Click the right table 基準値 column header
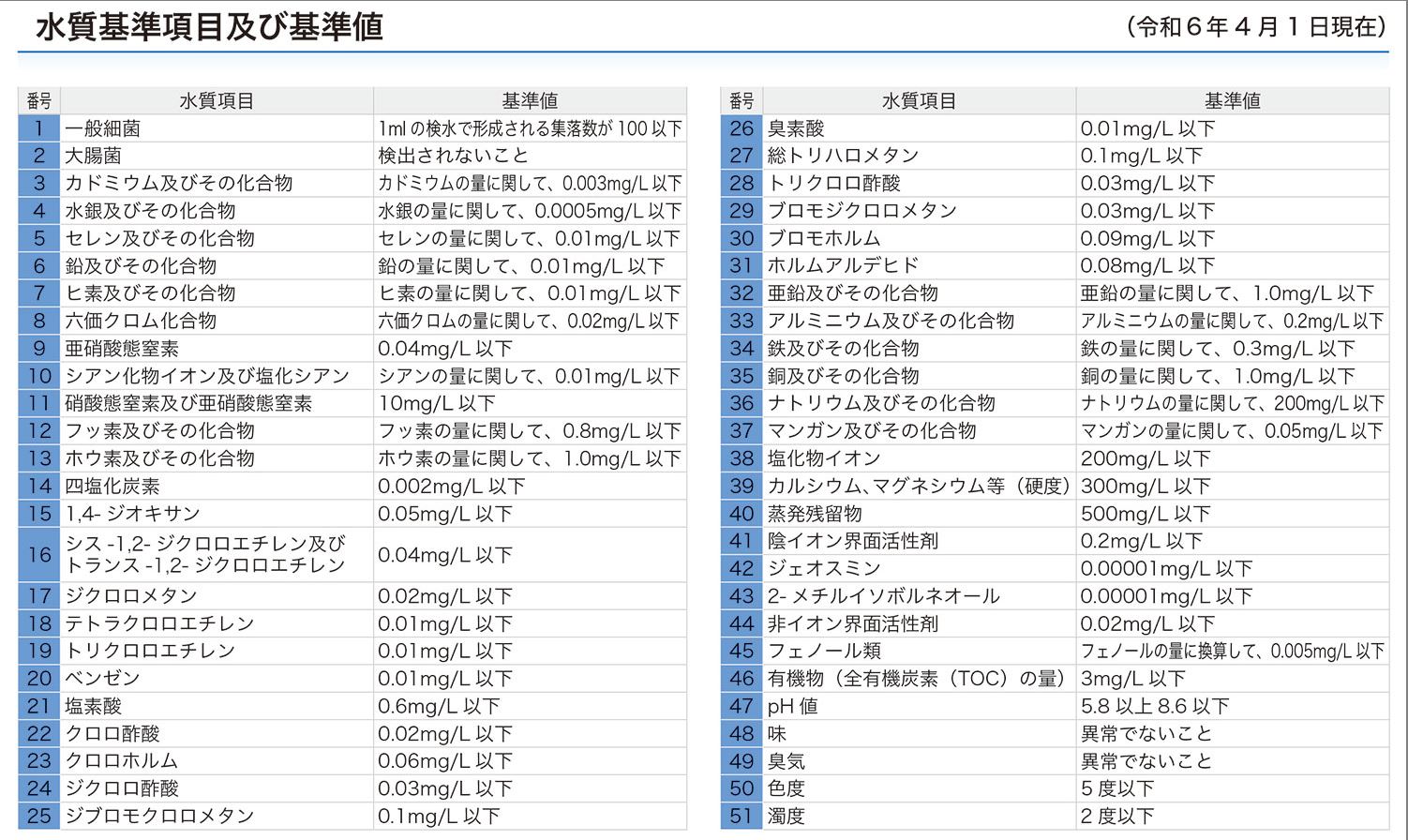 pos(1232,101)
